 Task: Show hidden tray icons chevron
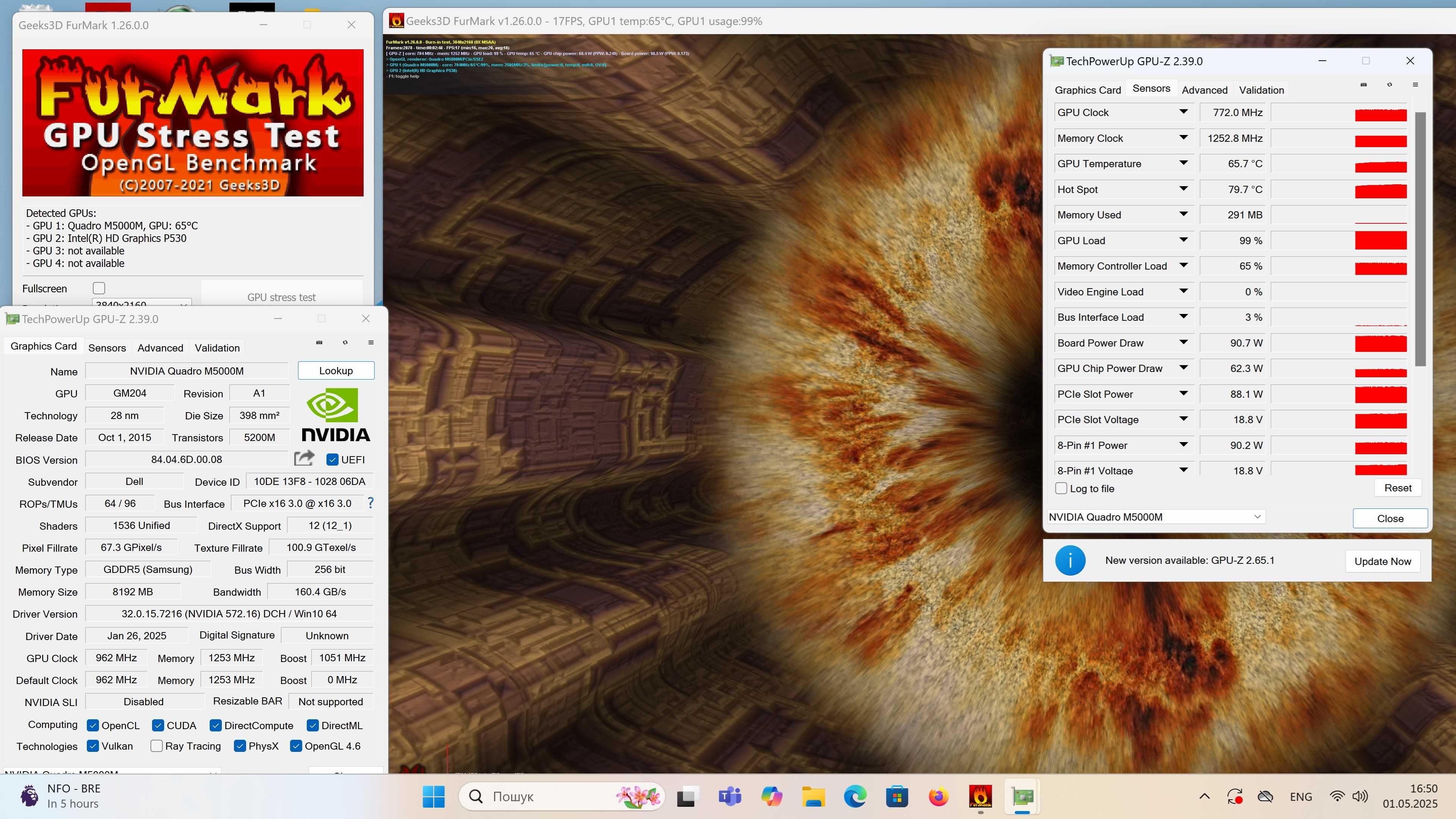1205,796
